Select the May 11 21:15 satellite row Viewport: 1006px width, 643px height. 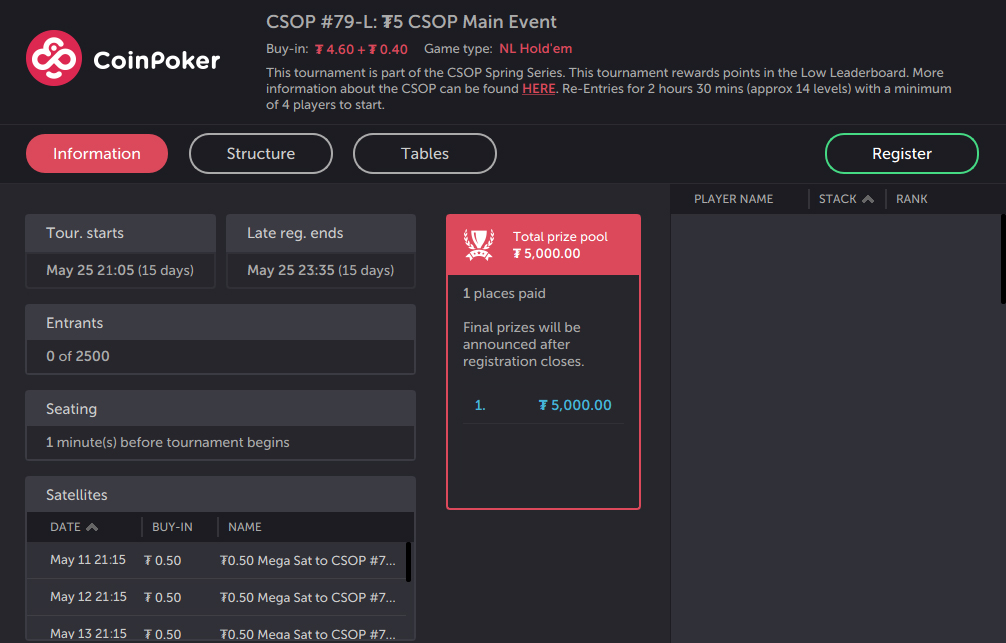coord(216,560)
